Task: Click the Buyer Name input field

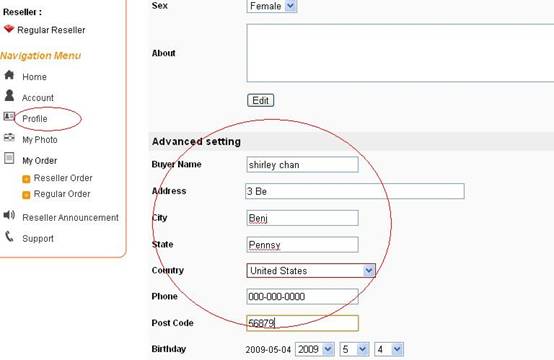Action: [302, 165]
